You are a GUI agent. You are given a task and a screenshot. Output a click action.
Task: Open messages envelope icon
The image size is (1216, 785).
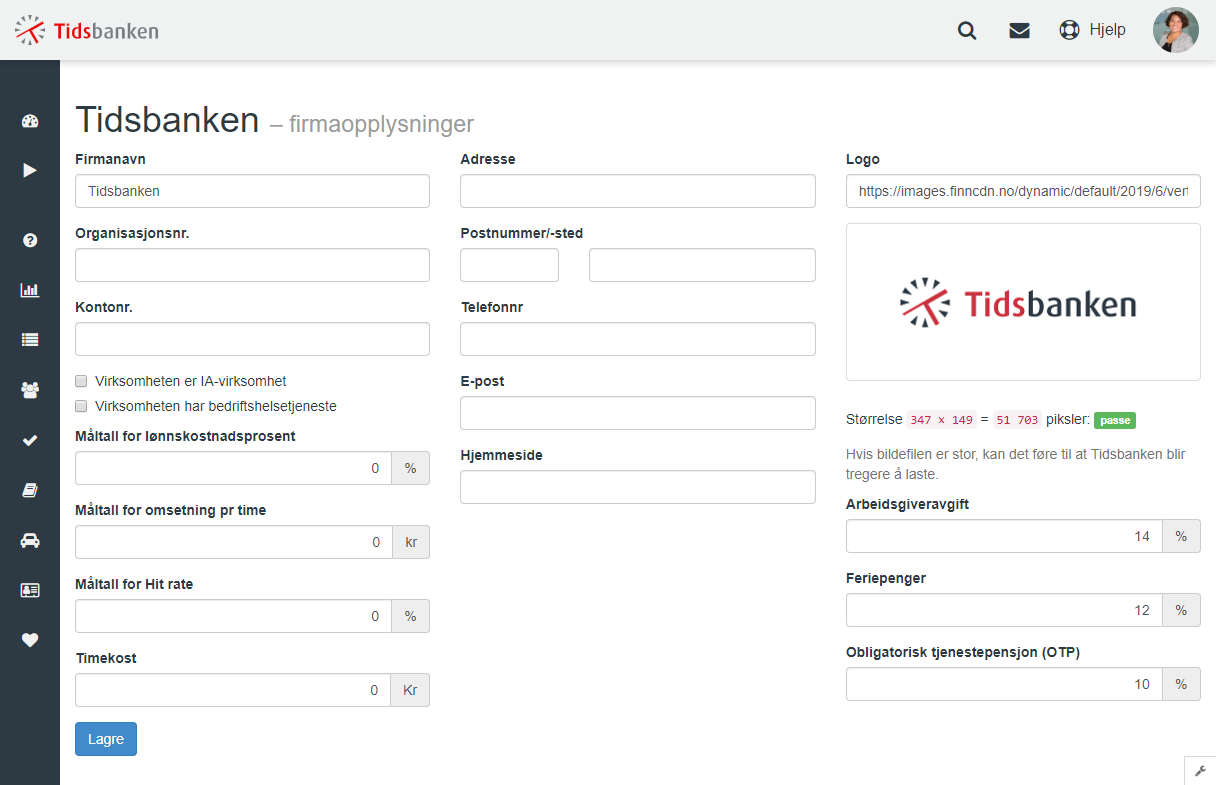pyautogui.click(x=1019, y=30)
